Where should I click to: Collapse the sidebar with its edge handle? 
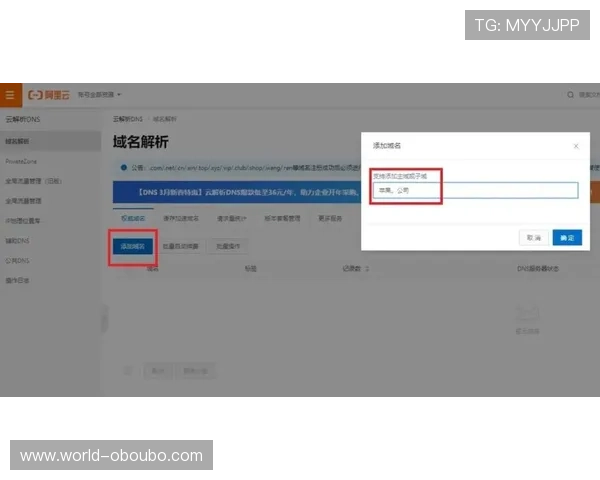coord(104,318)
